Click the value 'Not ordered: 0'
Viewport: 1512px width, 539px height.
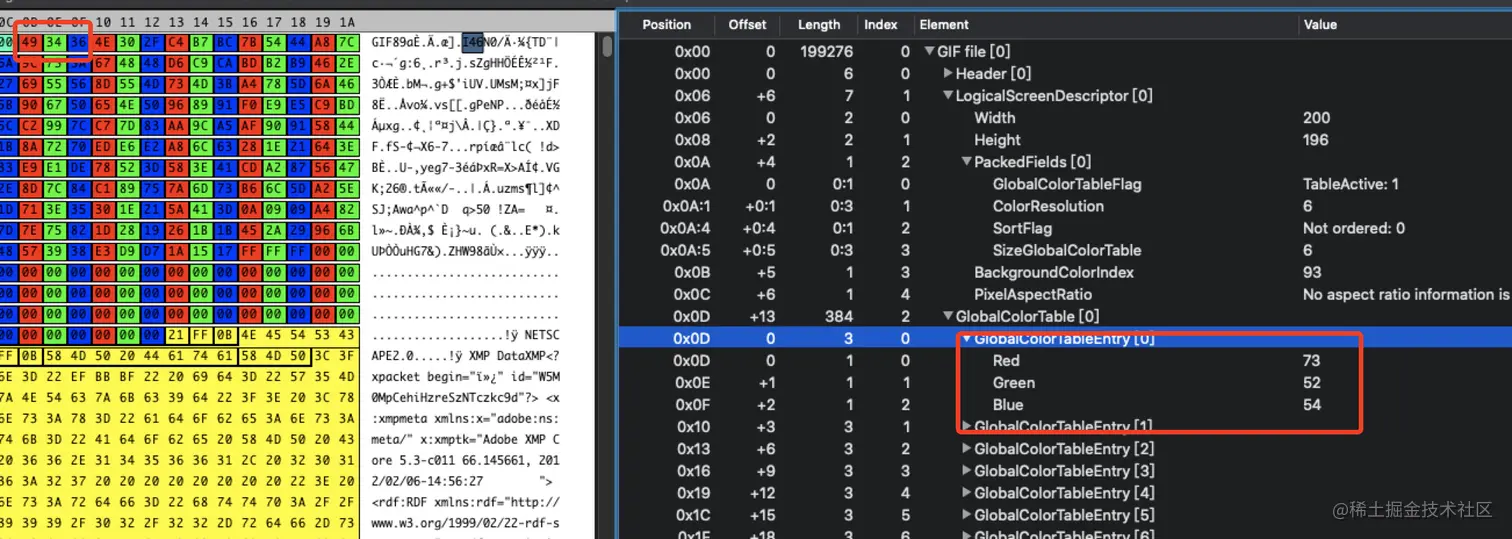1353,228
